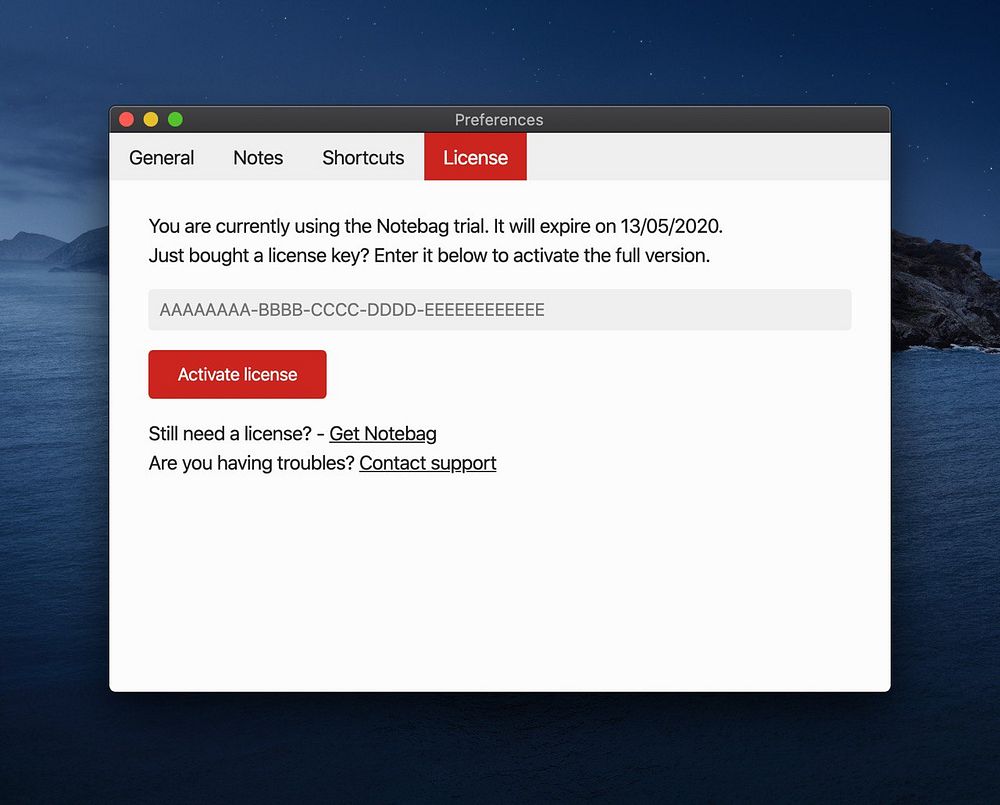
Task: Focus the license key input field
Action: click(499, 310)
